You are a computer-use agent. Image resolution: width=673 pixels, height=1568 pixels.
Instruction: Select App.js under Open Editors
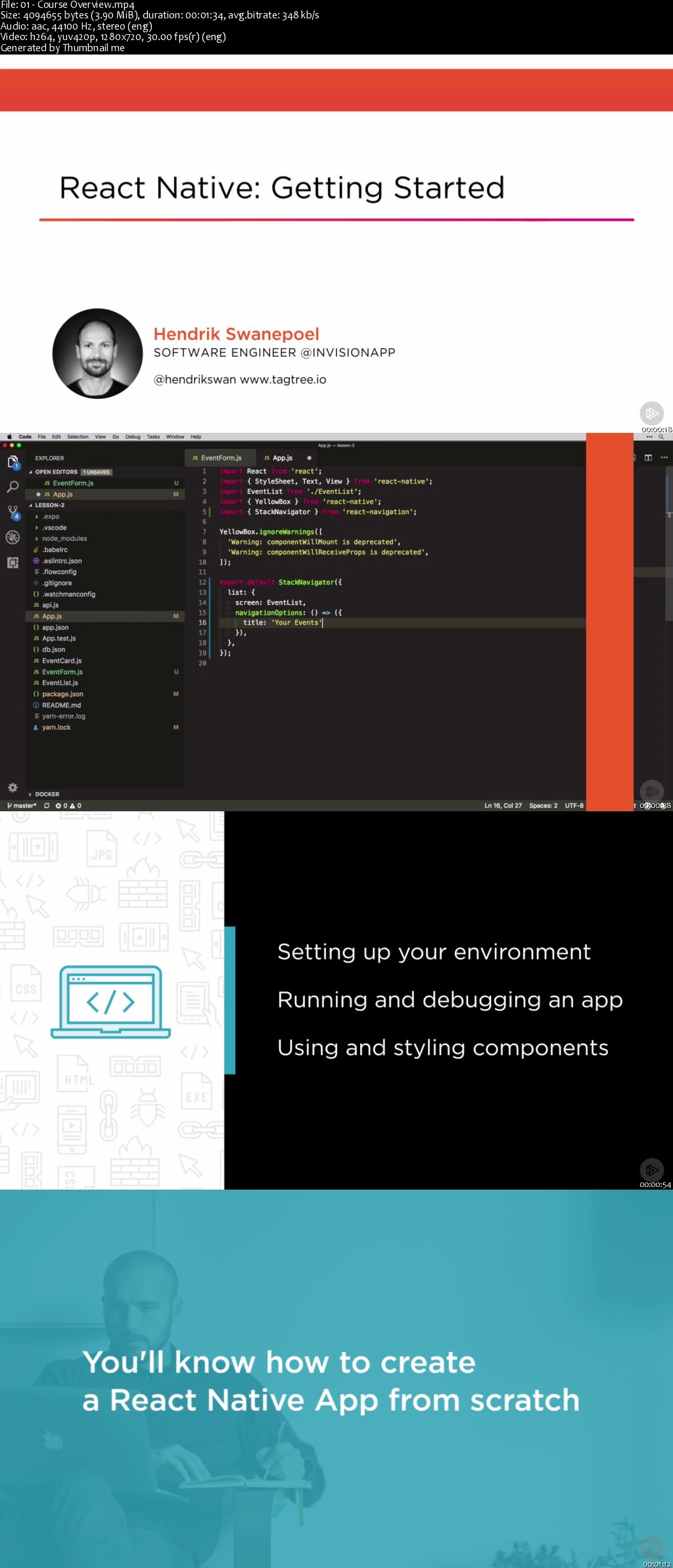coord(105,494)
